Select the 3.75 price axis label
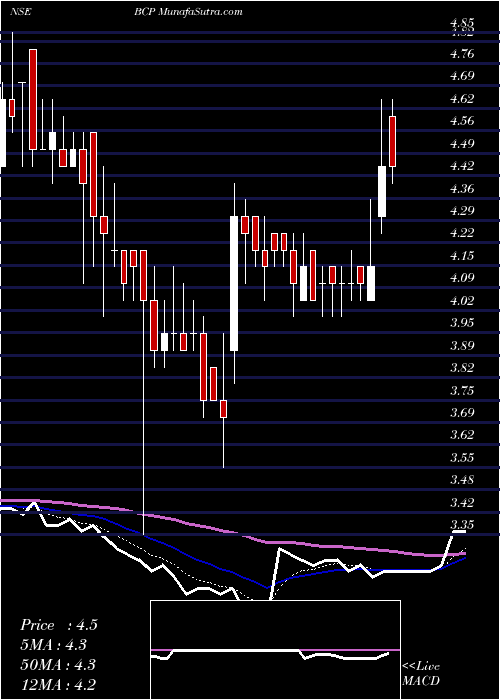The height and width of the screenshot is (700, 500). [462, 391]
